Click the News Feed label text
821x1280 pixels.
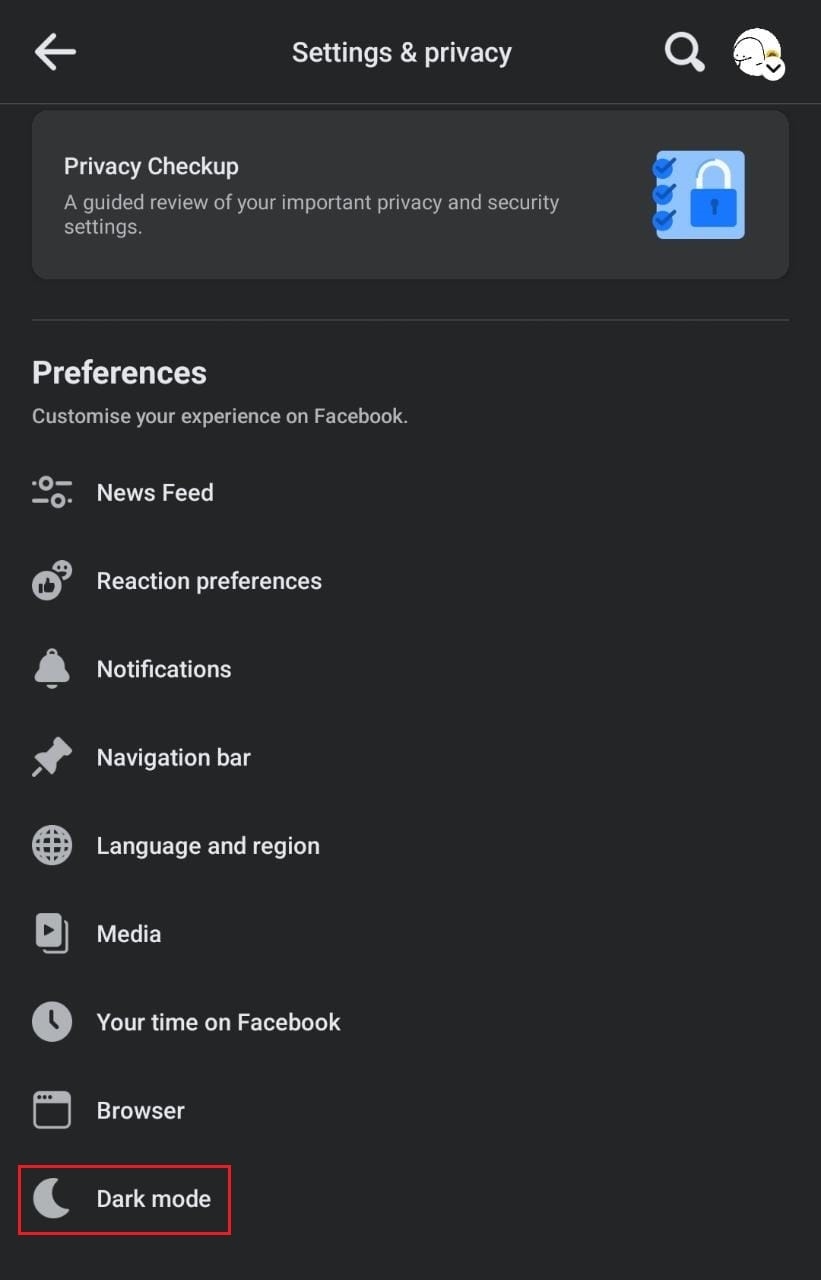(x=155, y=492)
